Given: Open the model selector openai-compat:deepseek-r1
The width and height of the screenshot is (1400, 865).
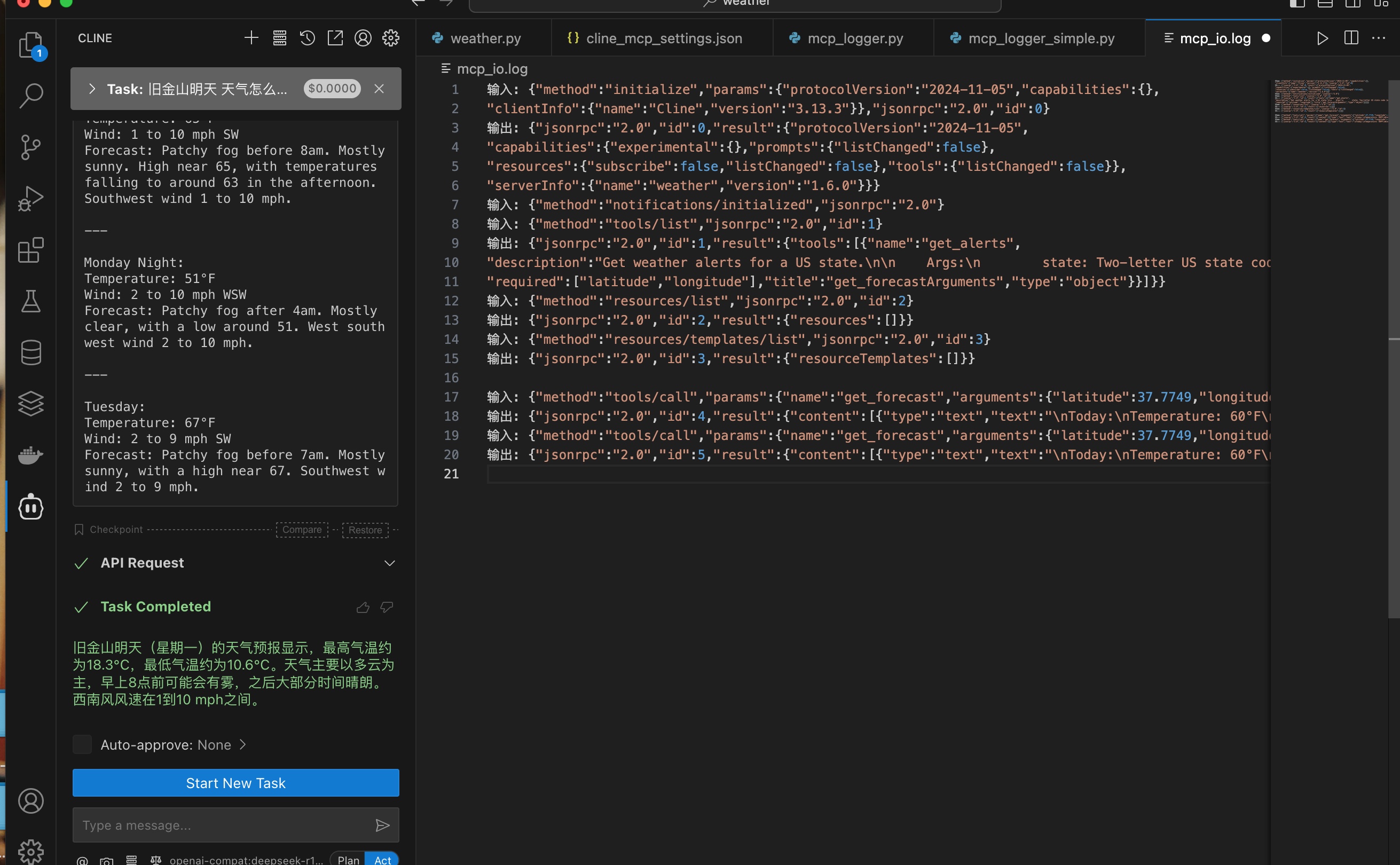Looking at the screenshot, I should [x=247, y=860].
